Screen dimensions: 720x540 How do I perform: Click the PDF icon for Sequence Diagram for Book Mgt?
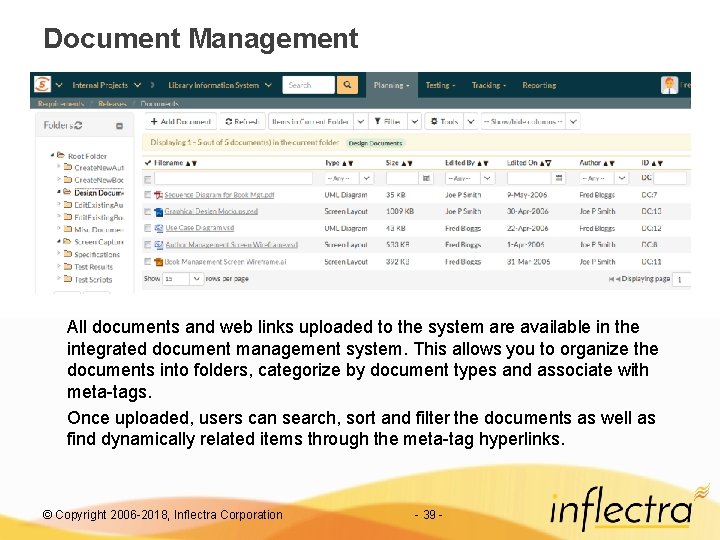(x=158, y=195)
